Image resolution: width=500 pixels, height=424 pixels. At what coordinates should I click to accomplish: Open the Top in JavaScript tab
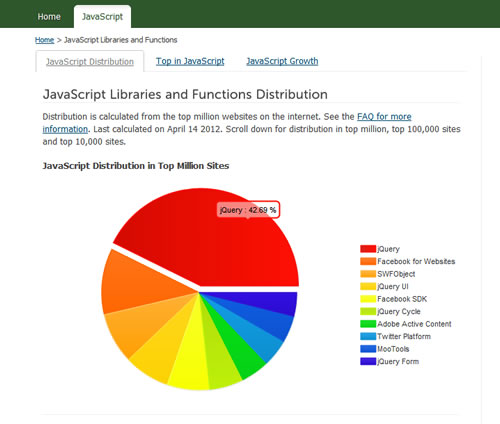point(190,61)
